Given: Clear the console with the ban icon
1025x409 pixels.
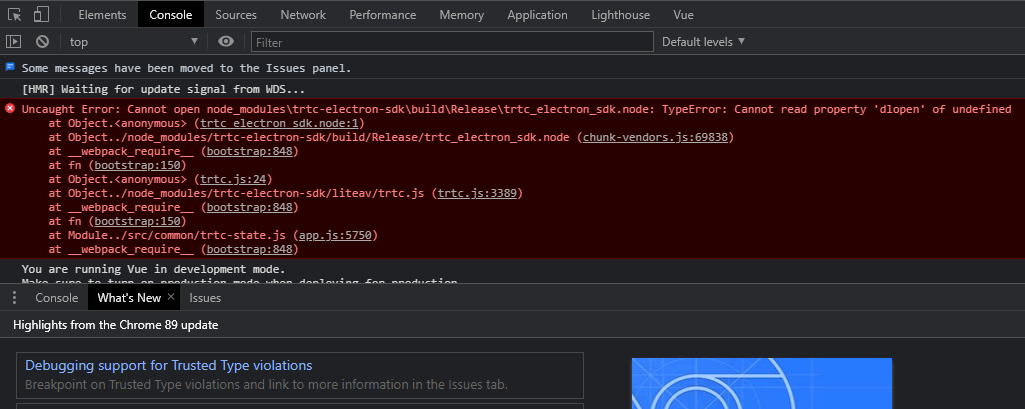Looking at the screenshot, I should (x=42, y=42).
